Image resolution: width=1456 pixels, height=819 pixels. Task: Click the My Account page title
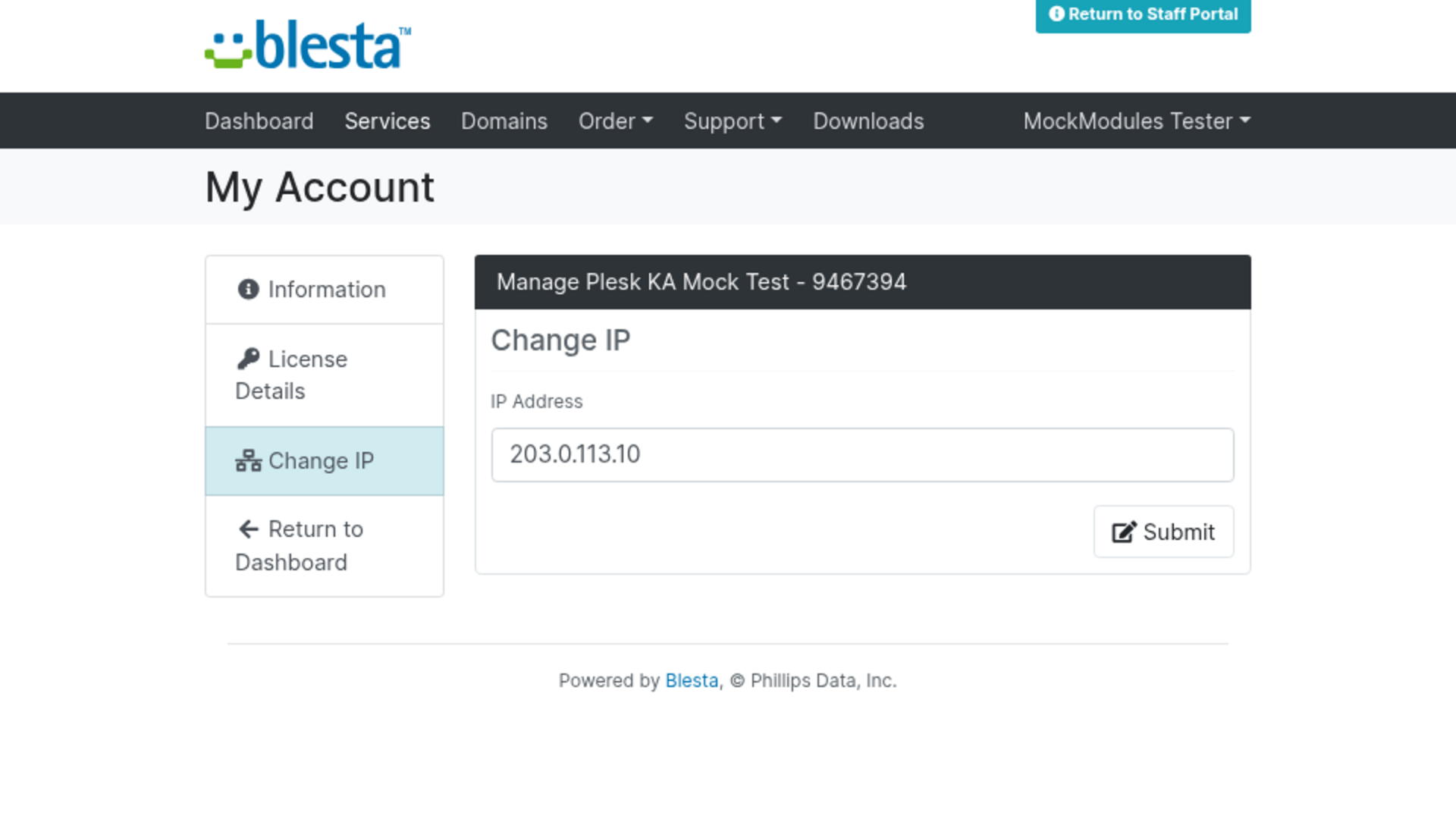319,187
